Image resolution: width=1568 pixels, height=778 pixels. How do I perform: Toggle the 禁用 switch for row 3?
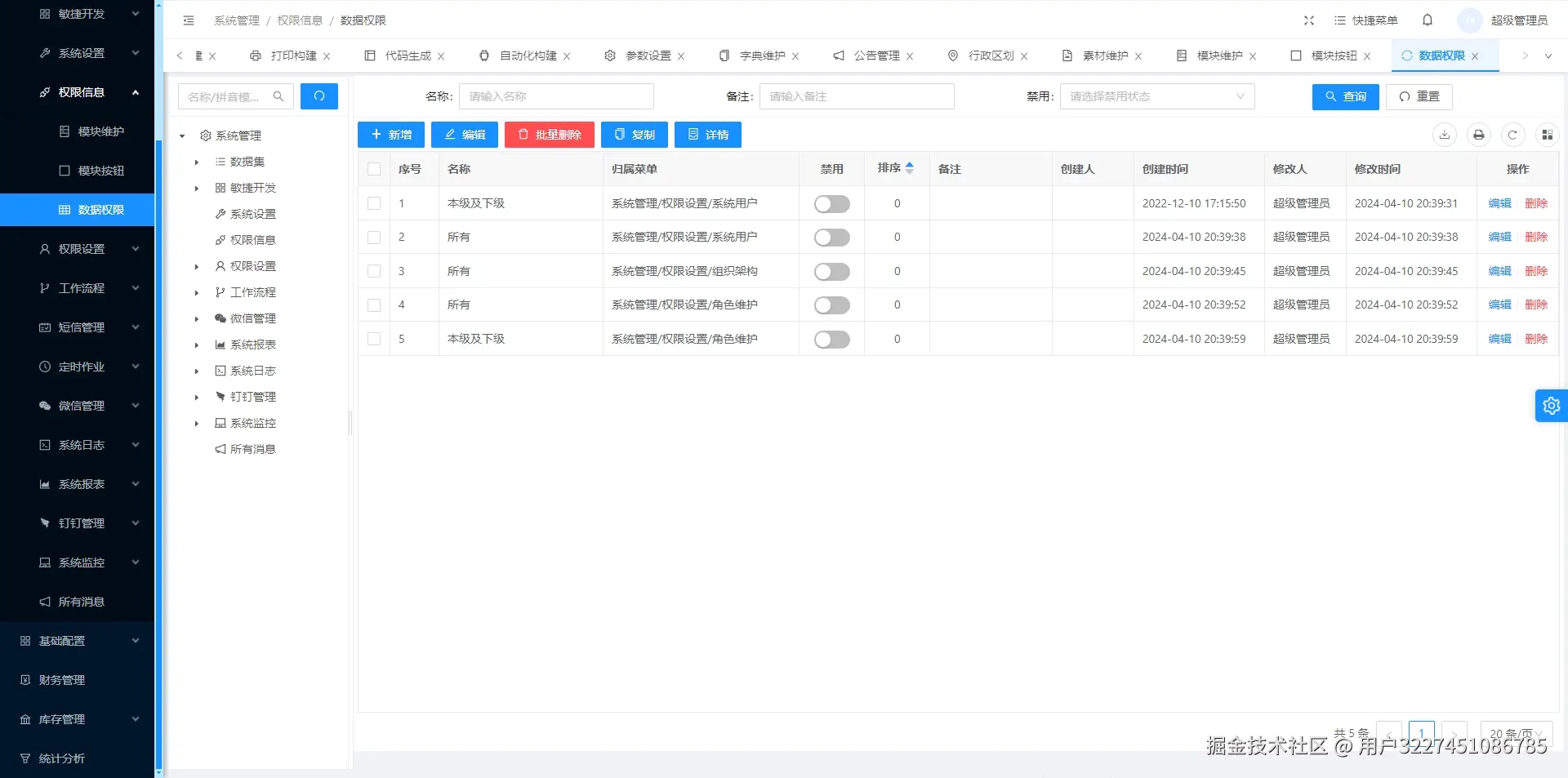coord(831,272)
